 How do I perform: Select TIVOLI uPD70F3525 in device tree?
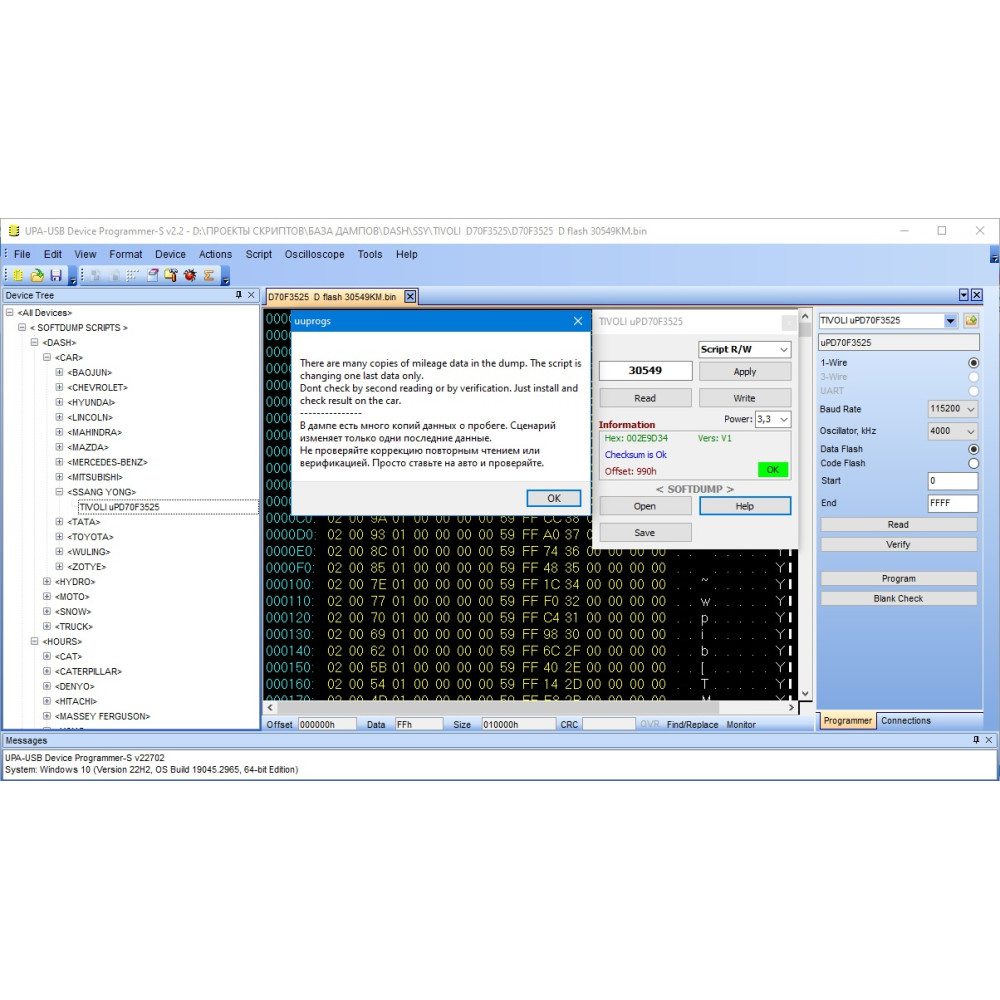[119, 507]
